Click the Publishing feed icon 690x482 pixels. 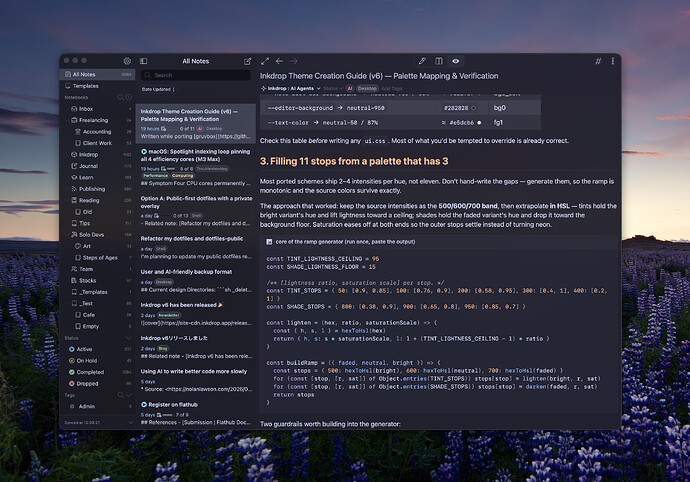(74, 189)
